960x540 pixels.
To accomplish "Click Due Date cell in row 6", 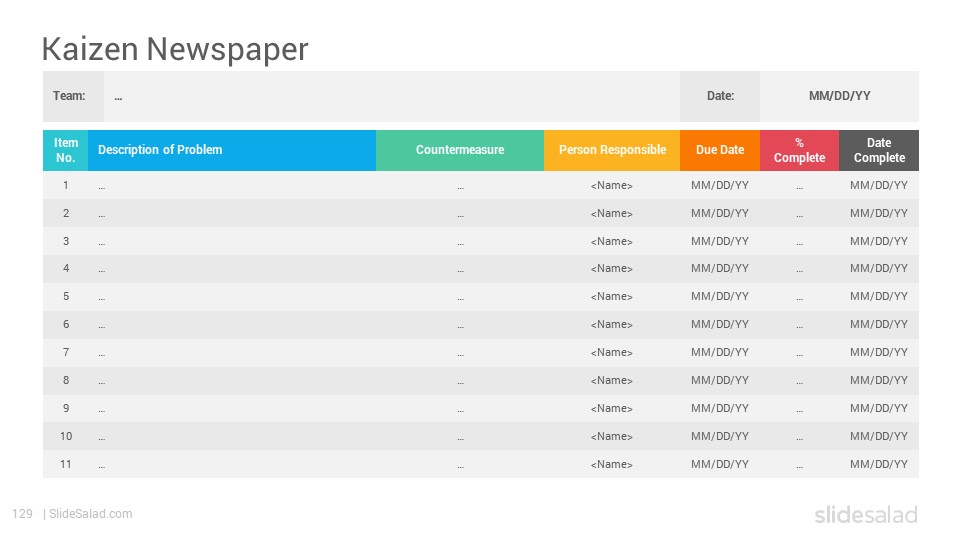I will (x=720, y=325).
